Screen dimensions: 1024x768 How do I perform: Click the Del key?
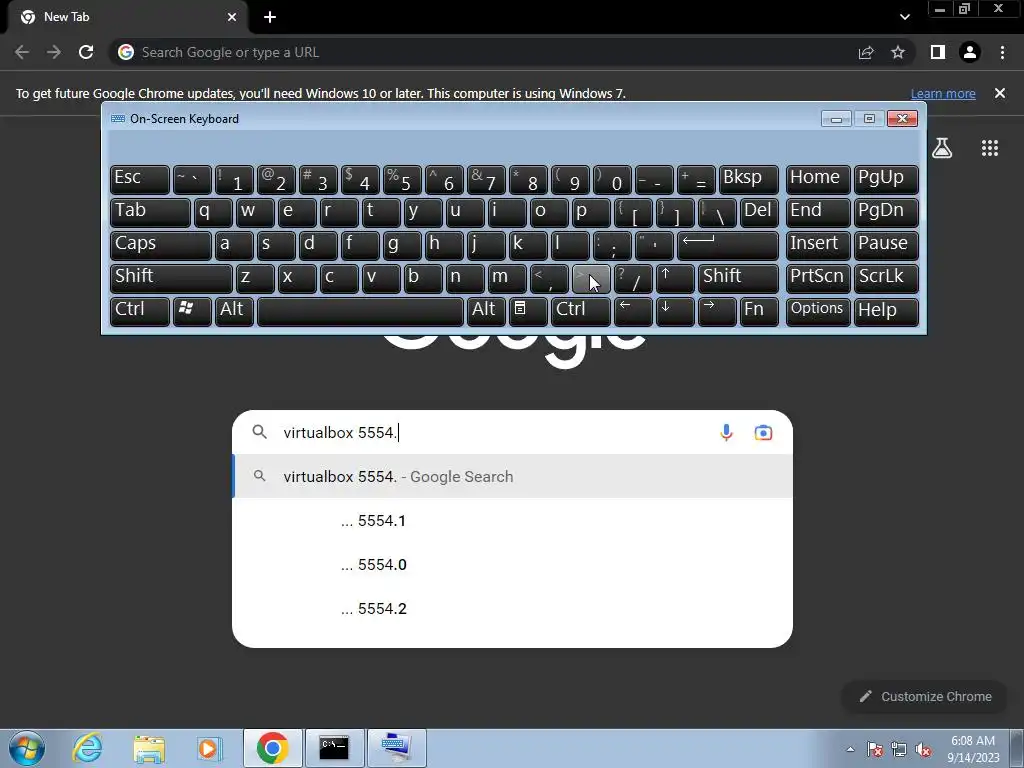tap(760, 212)
